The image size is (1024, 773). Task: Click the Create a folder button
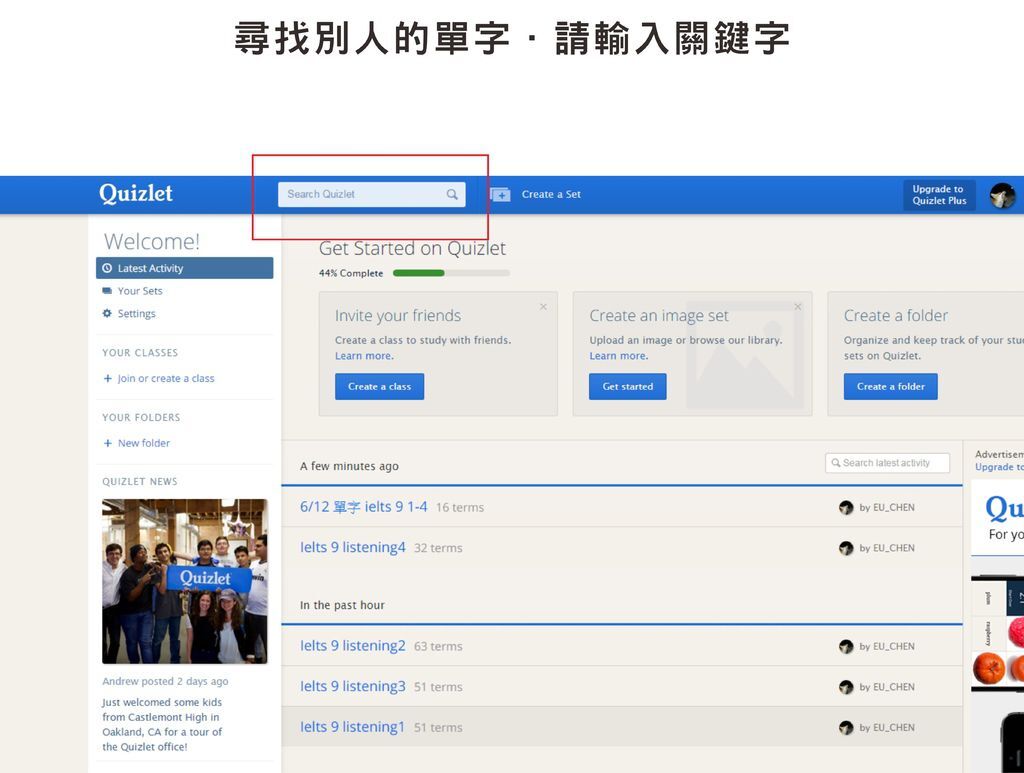[891, 386]
